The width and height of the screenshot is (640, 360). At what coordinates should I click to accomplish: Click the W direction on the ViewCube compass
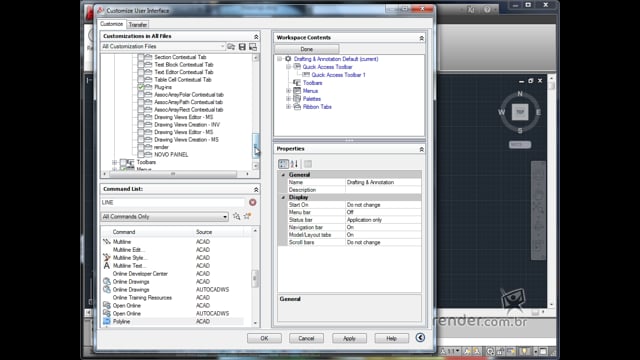point(502,112)
